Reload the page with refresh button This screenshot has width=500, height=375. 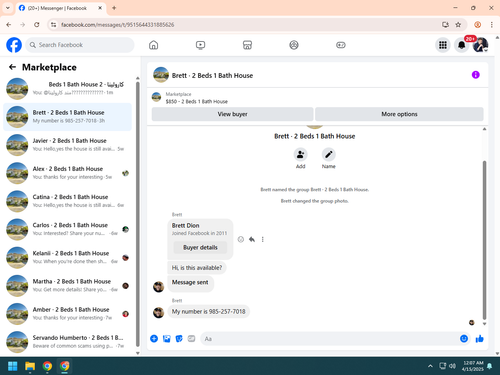(37, 25)
